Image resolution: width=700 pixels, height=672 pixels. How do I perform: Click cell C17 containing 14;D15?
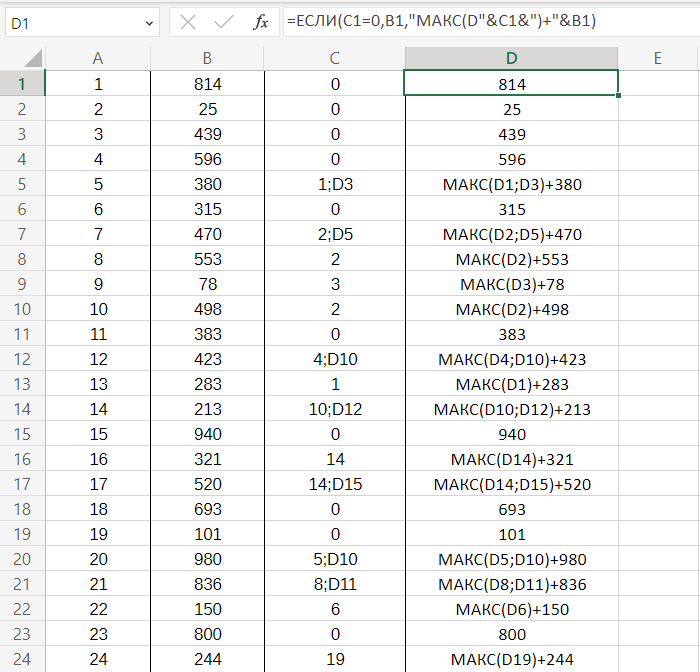(335, 484)
